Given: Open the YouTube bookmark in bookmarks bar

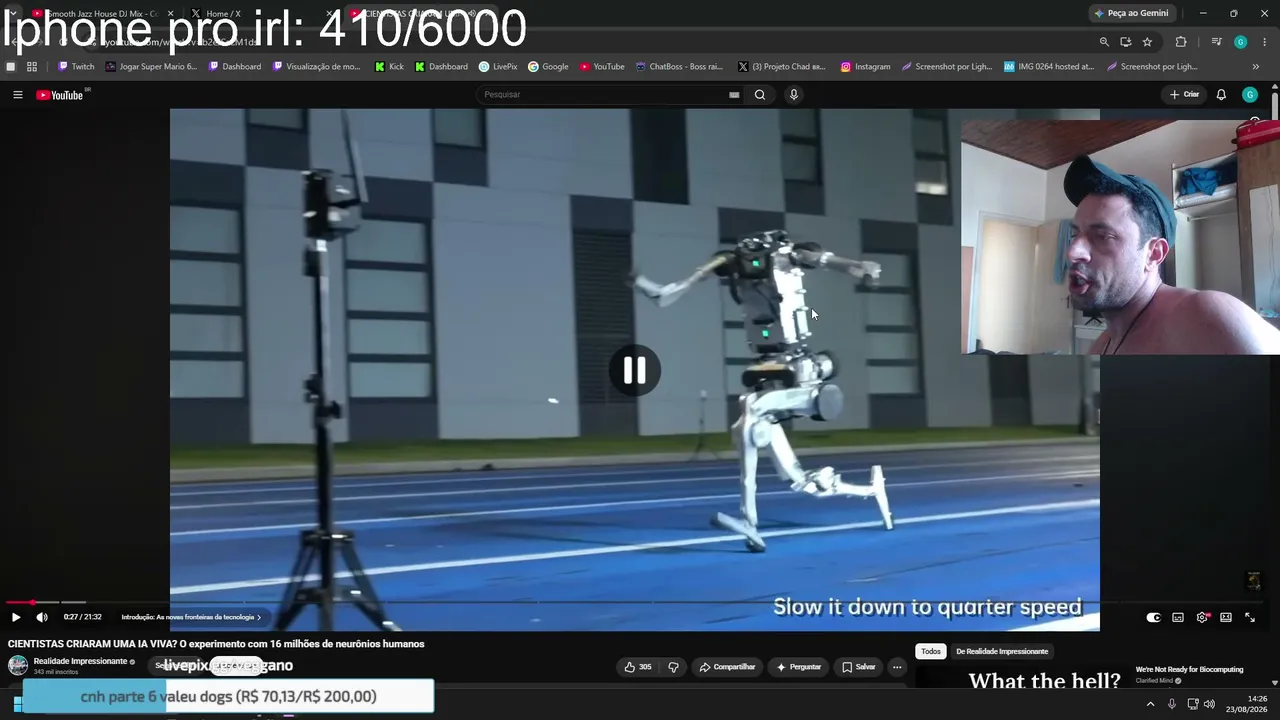Looking at the screenshot, I should [x=602, y=67].
